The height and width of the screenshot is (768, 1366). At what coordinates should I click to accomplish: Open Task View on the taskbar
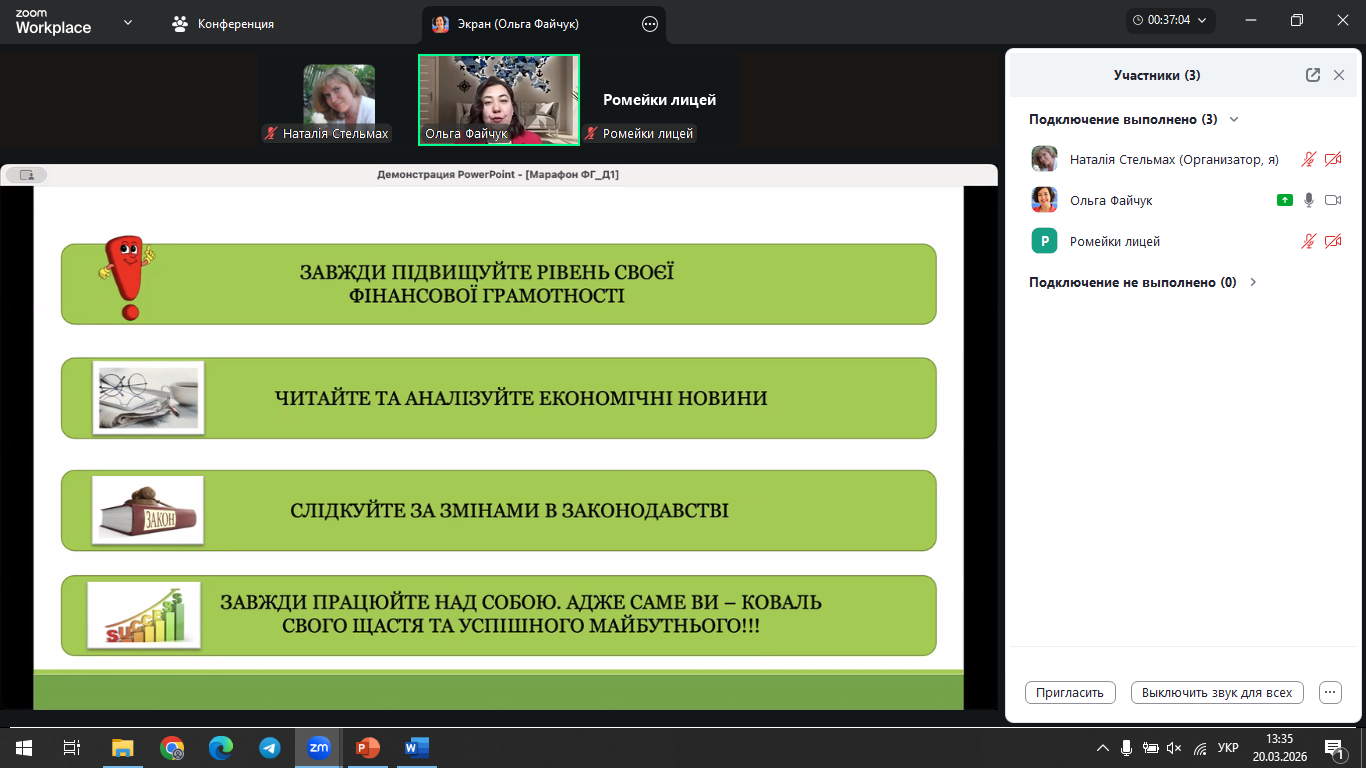tap(71, 747)
